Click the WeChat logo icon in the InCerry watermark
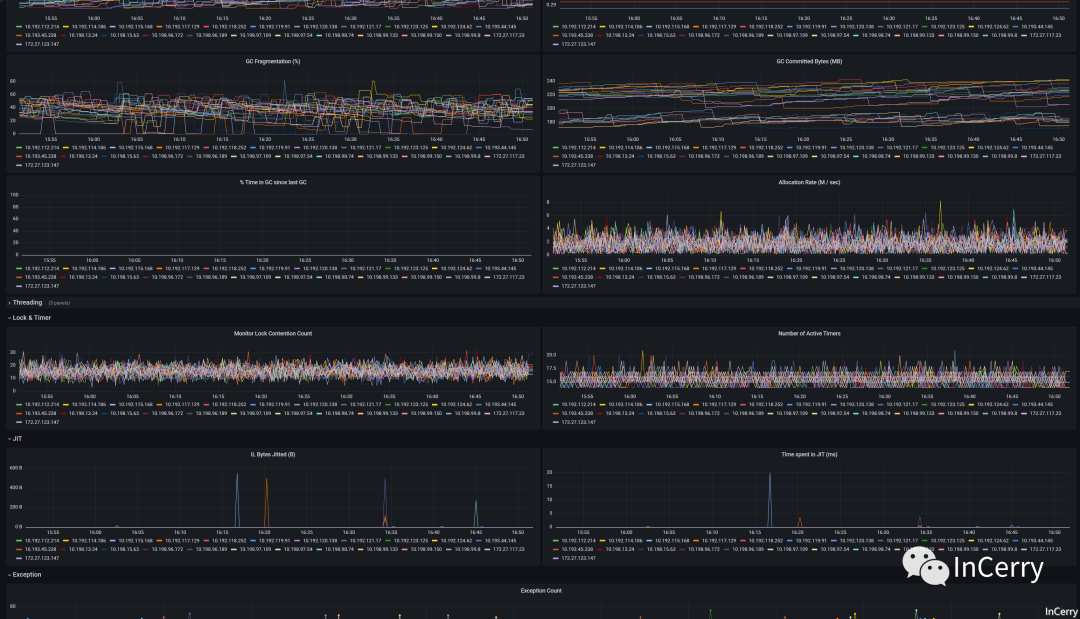Screen dimensions: 1080x619 (925, 566)
